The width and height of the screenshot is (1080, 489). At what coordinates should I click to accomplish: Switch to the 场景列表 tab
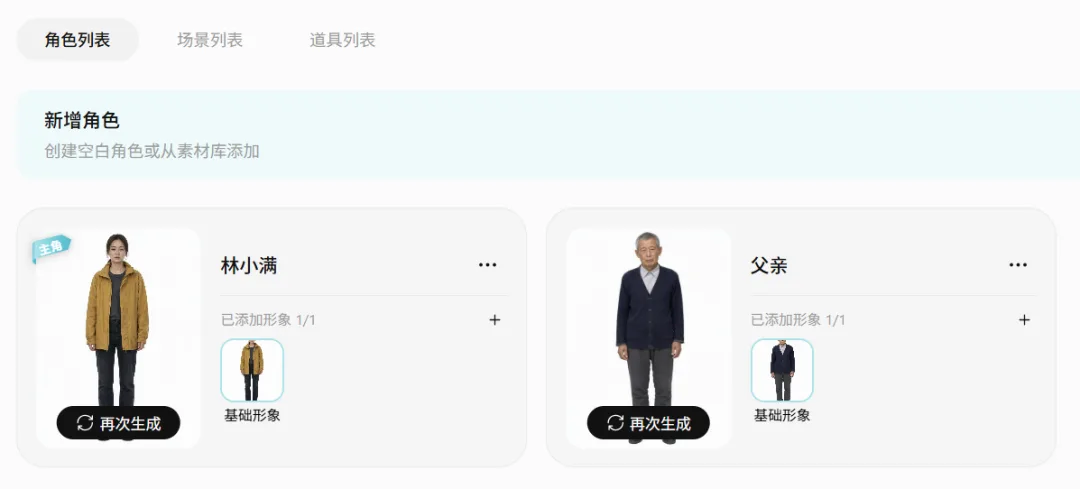[210, 40]
